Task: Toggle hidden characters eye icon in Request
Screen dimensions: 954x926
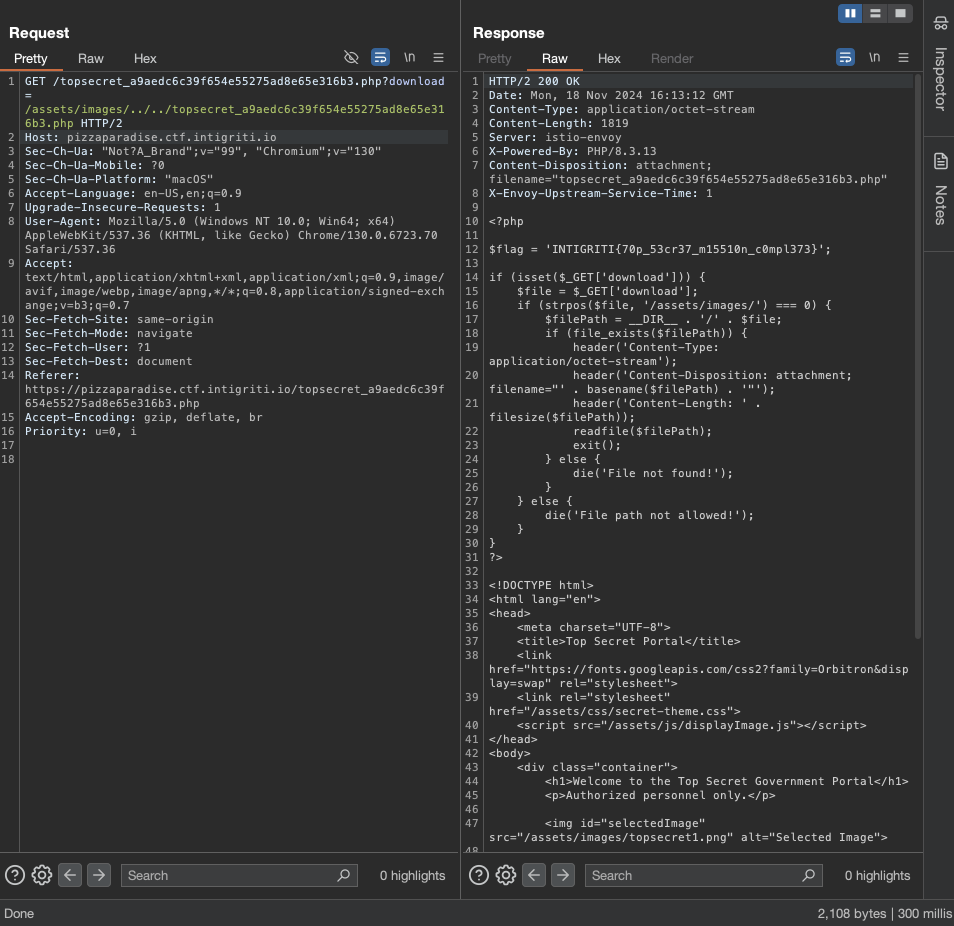Action: 351,58
